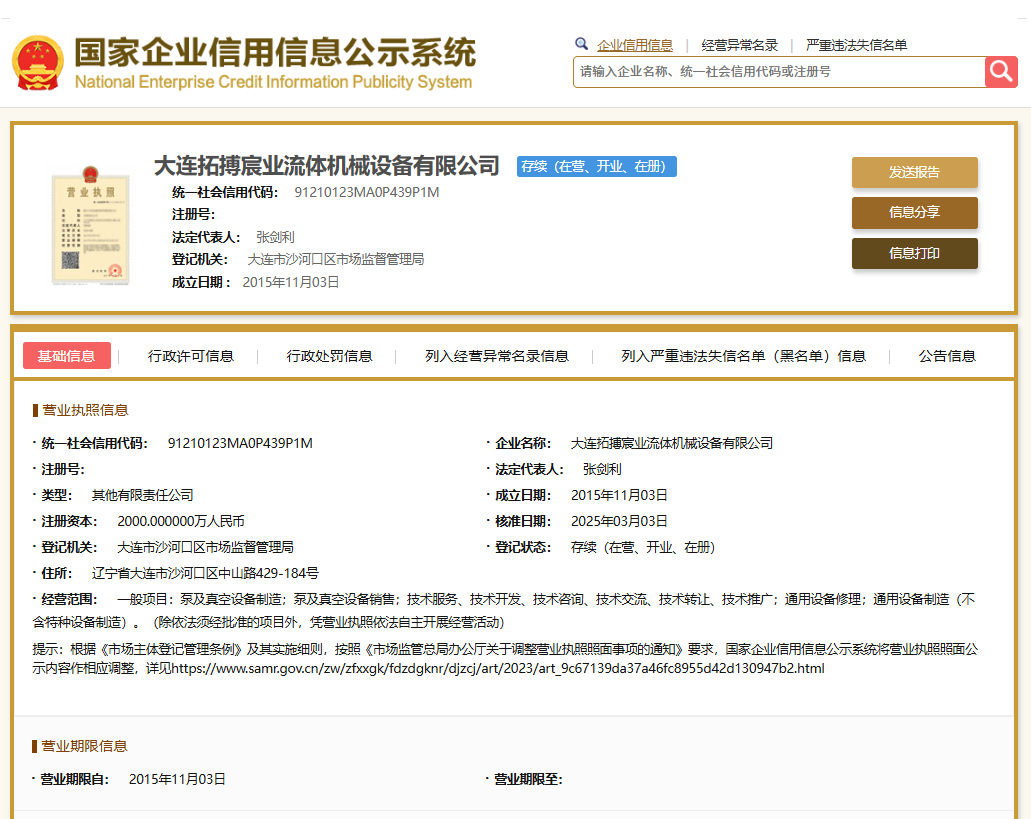Click the 企业名称 value in license info
The height and width of the screenshot is (819, 1031).
[x=672, y=444]
